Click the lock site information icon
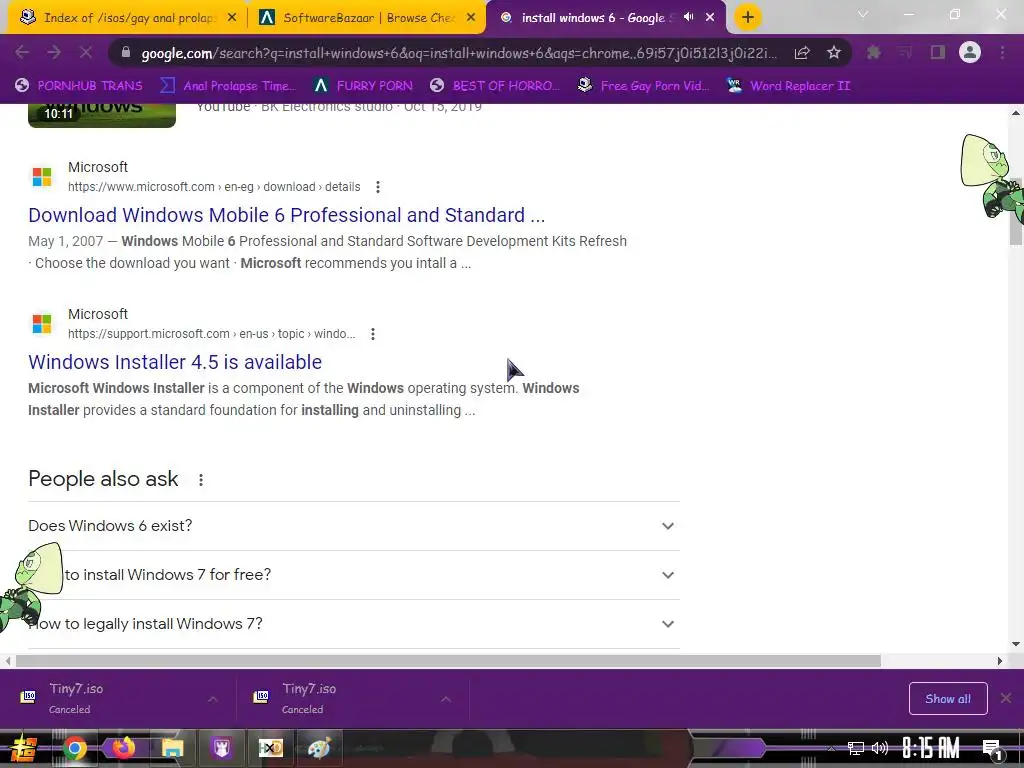 pyautogui.click(x=126, y=53)
